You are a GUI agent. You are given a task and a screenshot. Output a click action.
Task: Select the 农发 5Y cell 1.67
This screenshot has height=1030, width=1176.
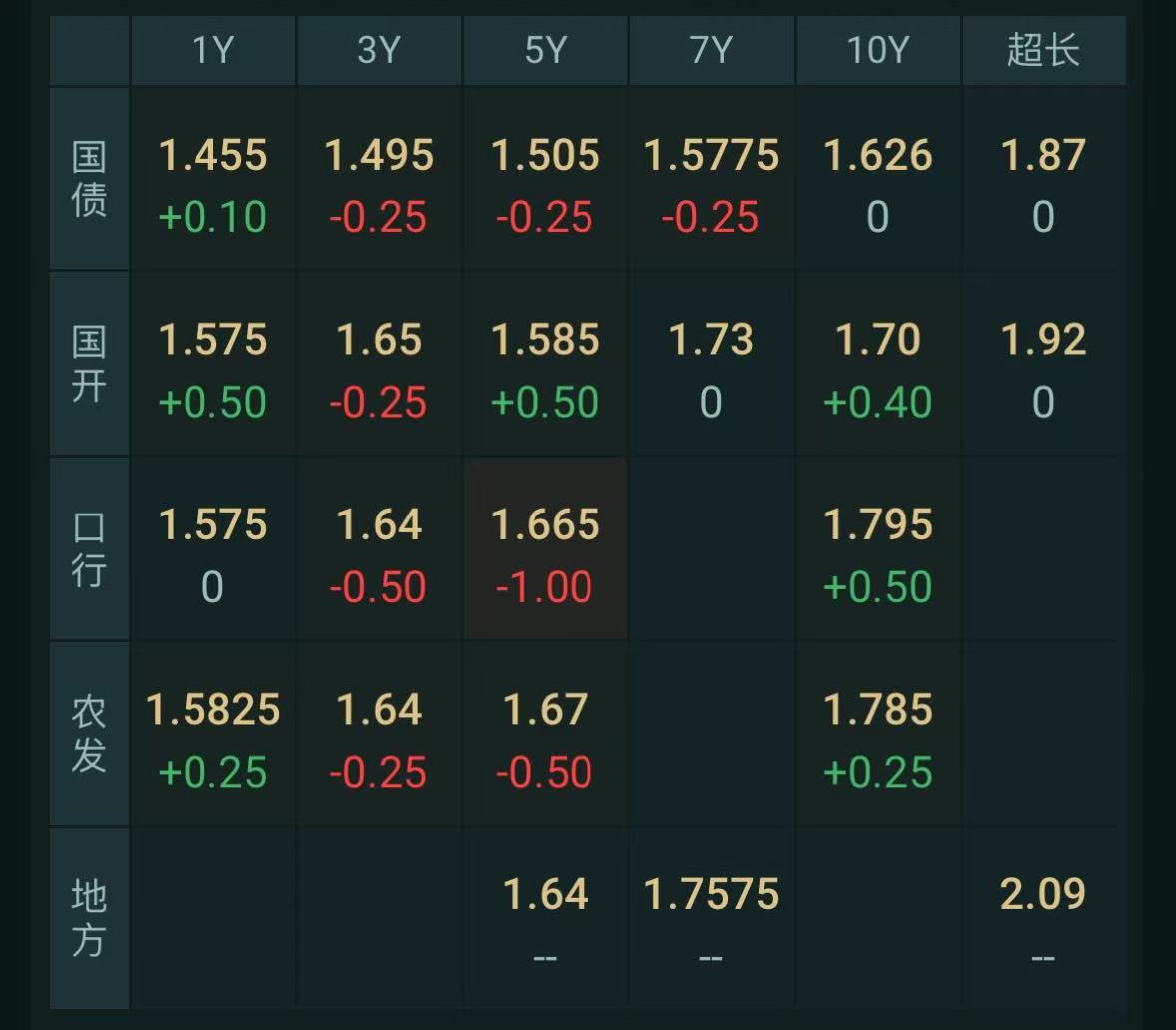546,734
